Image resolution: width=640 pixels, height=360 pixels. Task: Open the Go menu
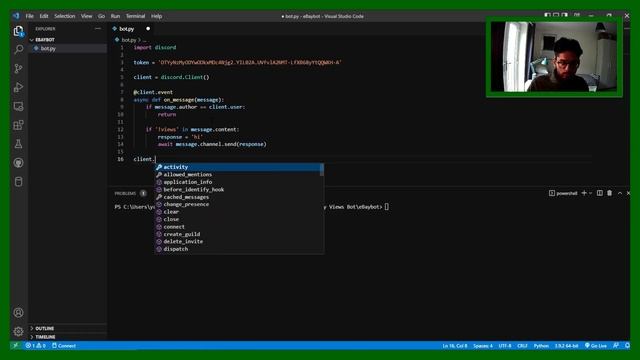click(101, 16)
